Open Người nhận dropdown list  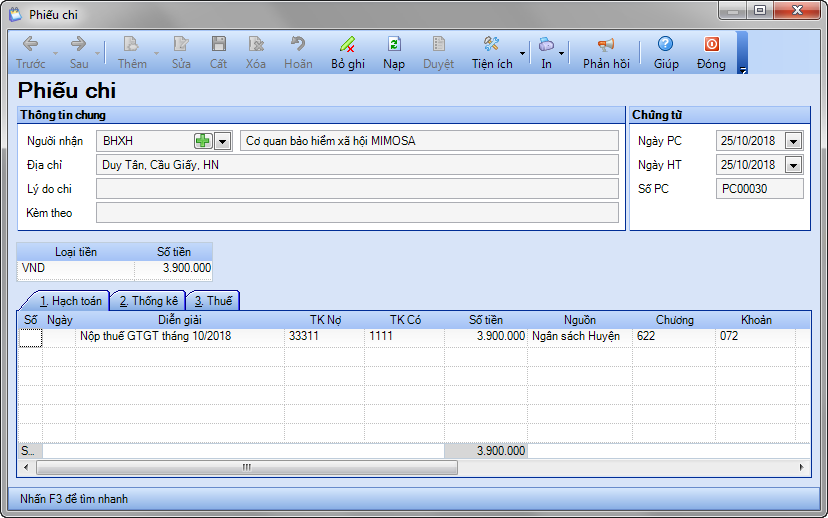coord(222,141)
